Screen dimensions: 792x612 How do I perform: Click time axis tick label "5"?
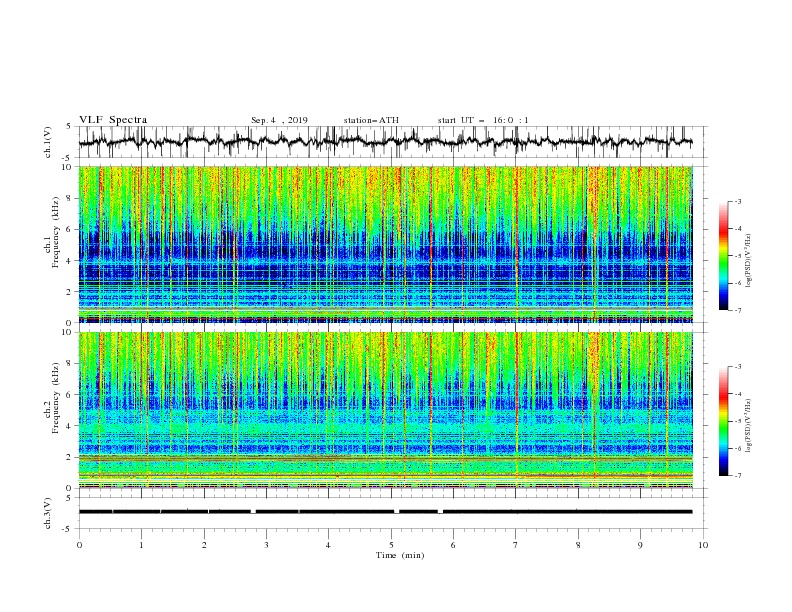[x=391, y=545]
